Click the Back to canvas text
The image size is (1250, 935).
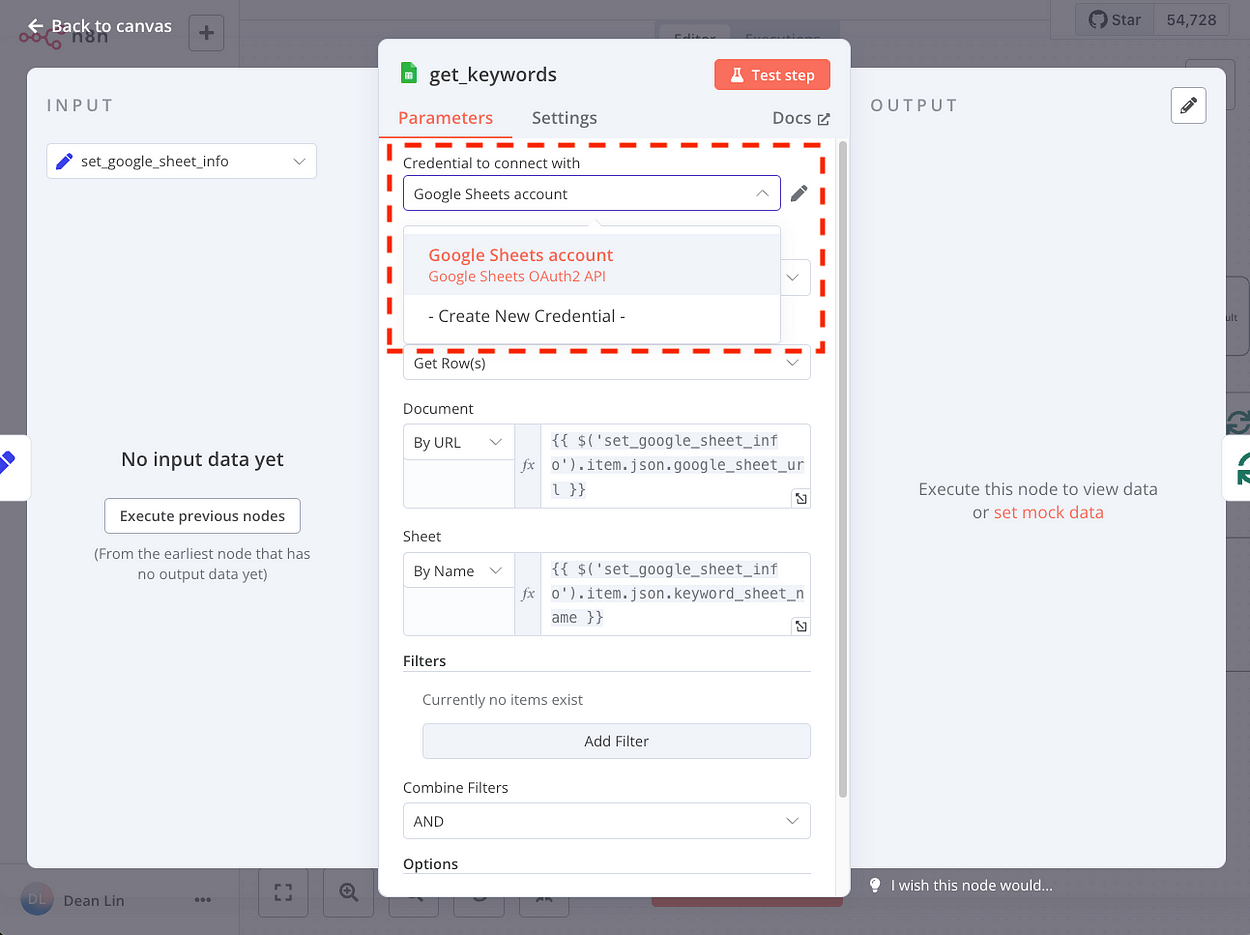(112, 26)
